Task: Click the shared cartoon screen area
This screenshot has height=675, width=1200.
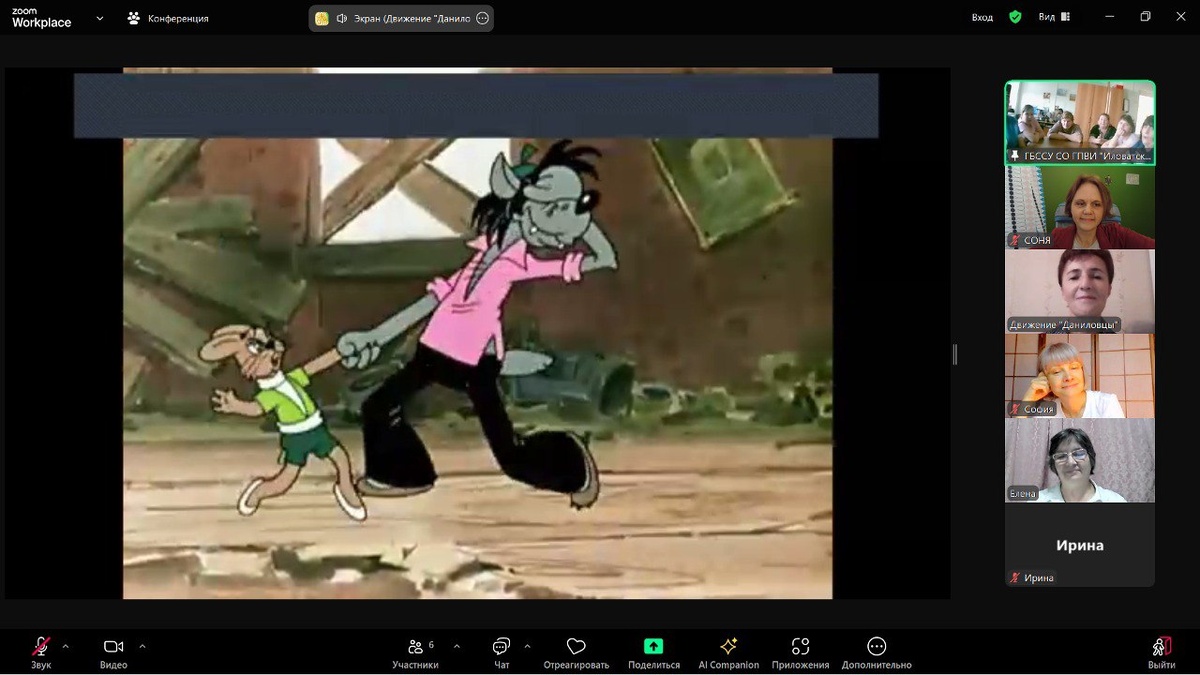Action: coord(477,333)
